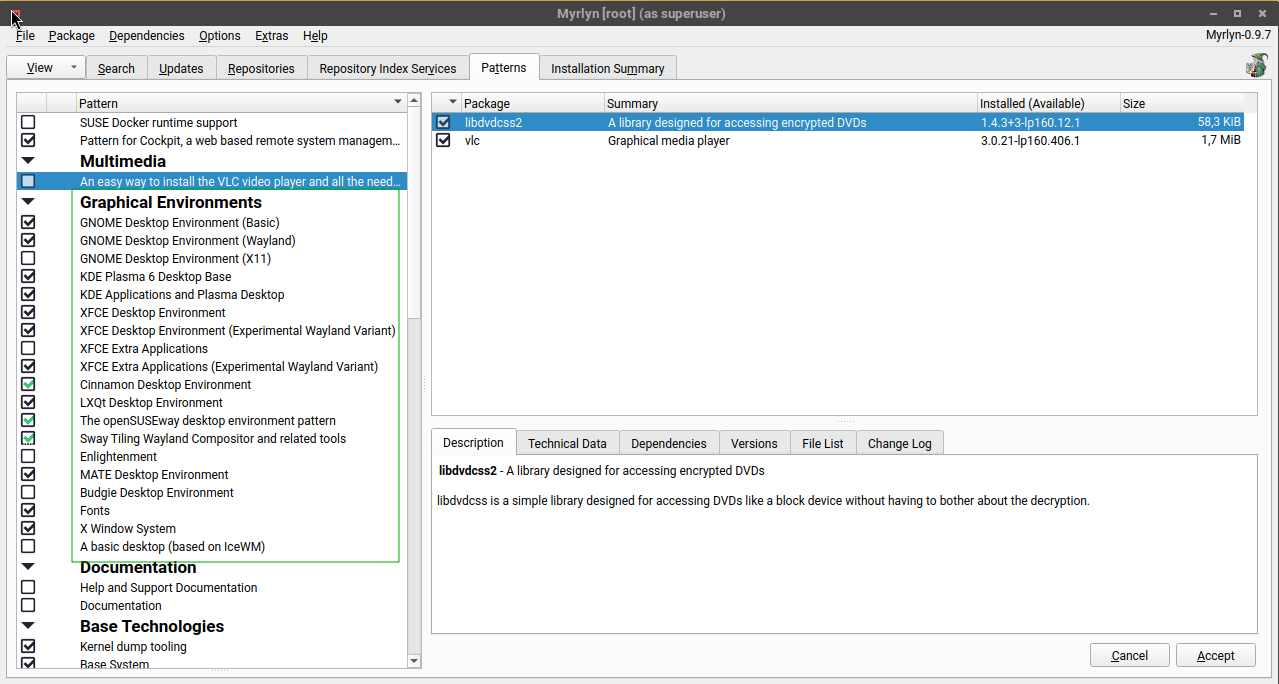Uncheck the KDE Plasma 6 Desktop Base pattern

28,277
